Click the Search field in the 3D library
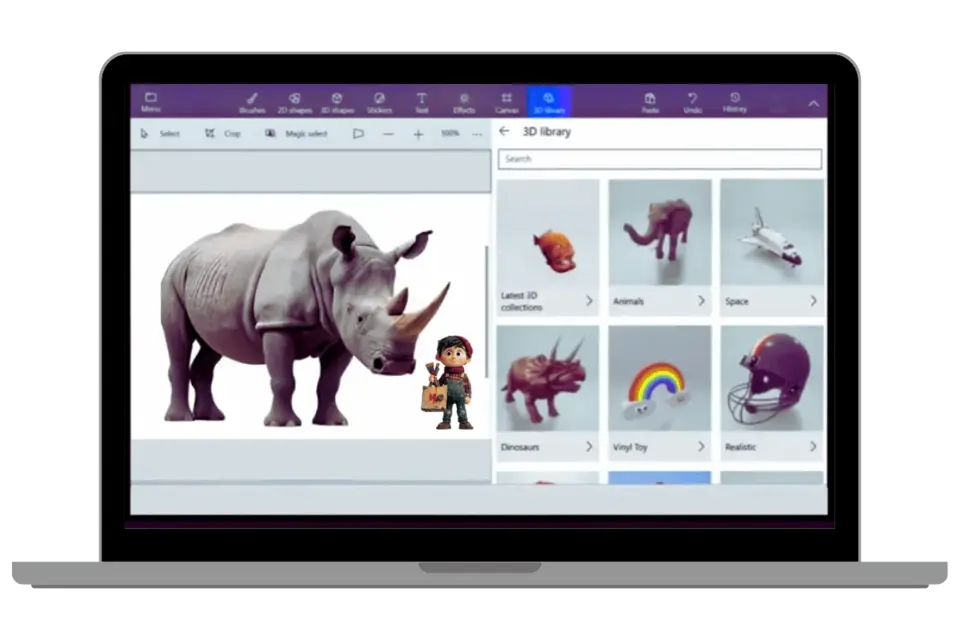Image resolution: width=960 pixels, height=640 pixels. [x=660, y=159]
